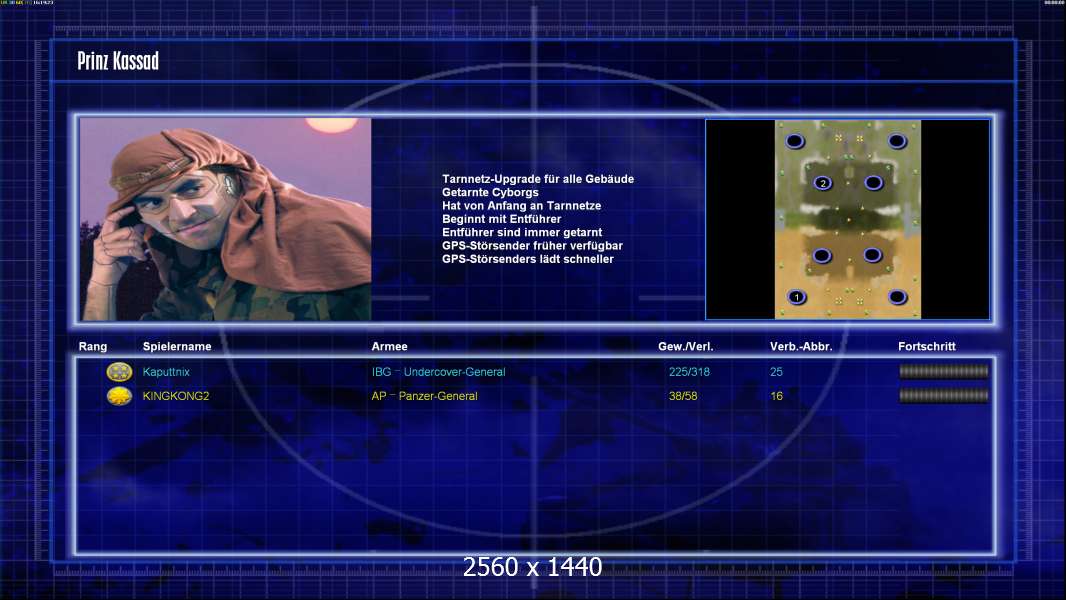Click the GPS-Störsenders lädt schneller line
Screen dimensions: 1066x600
coord(528,259)
